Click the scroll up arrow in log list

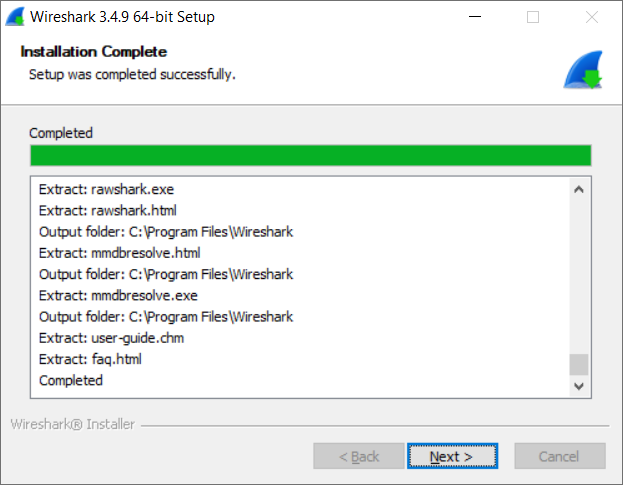[x=579, y=189]
